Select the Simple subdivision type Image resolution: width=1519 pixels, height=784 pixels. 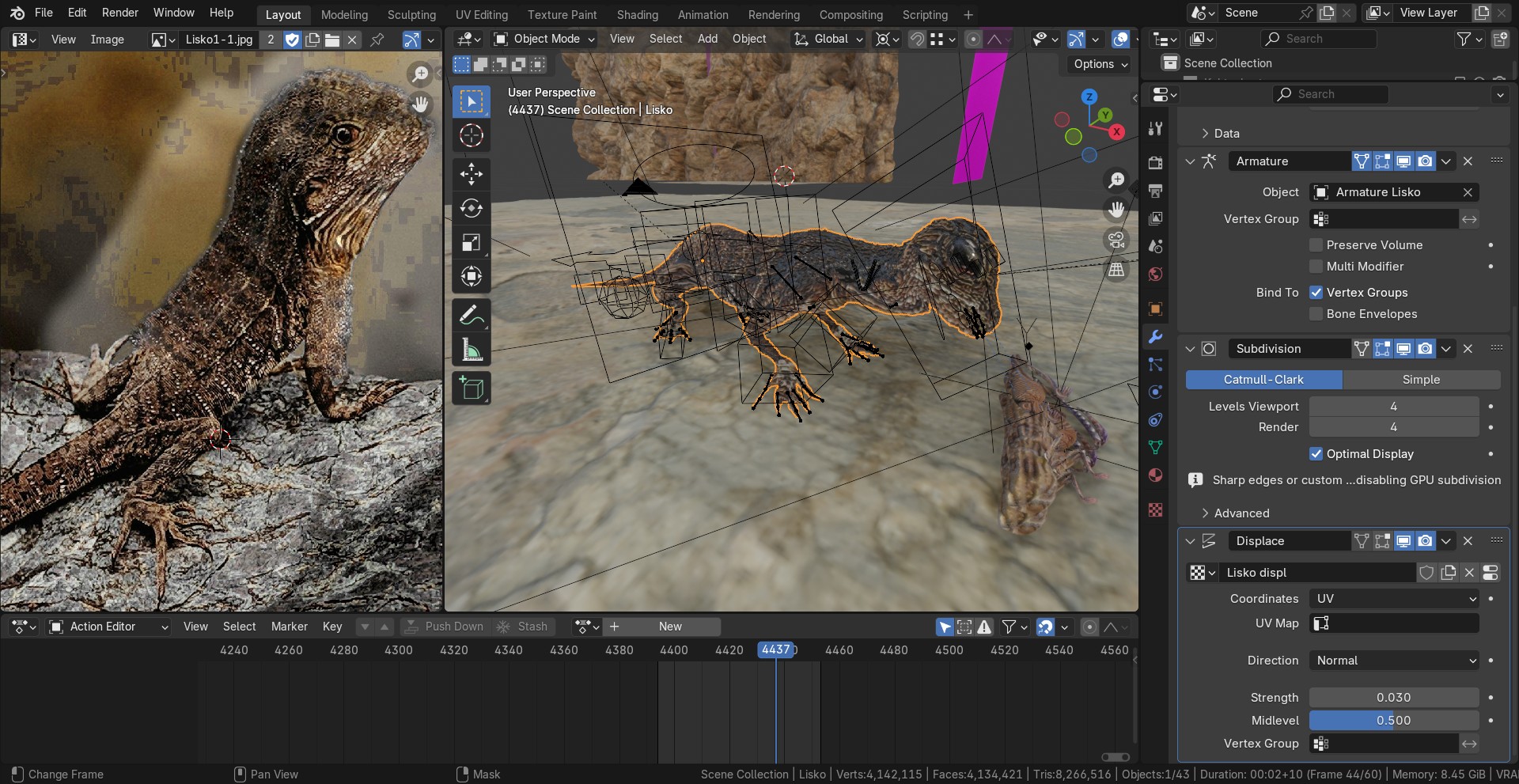[1421, 380]
